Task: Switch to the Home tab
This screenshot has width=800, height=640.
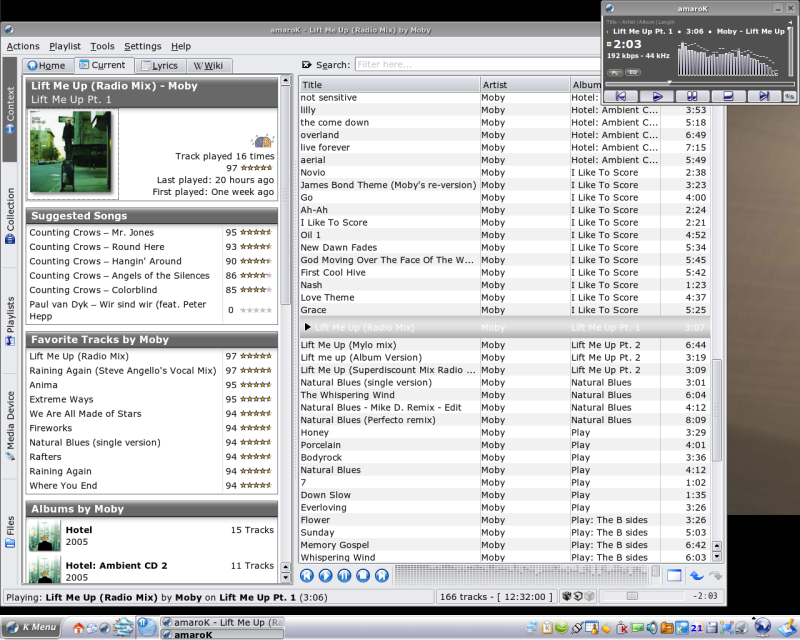Action: click(x=48, y=65)
